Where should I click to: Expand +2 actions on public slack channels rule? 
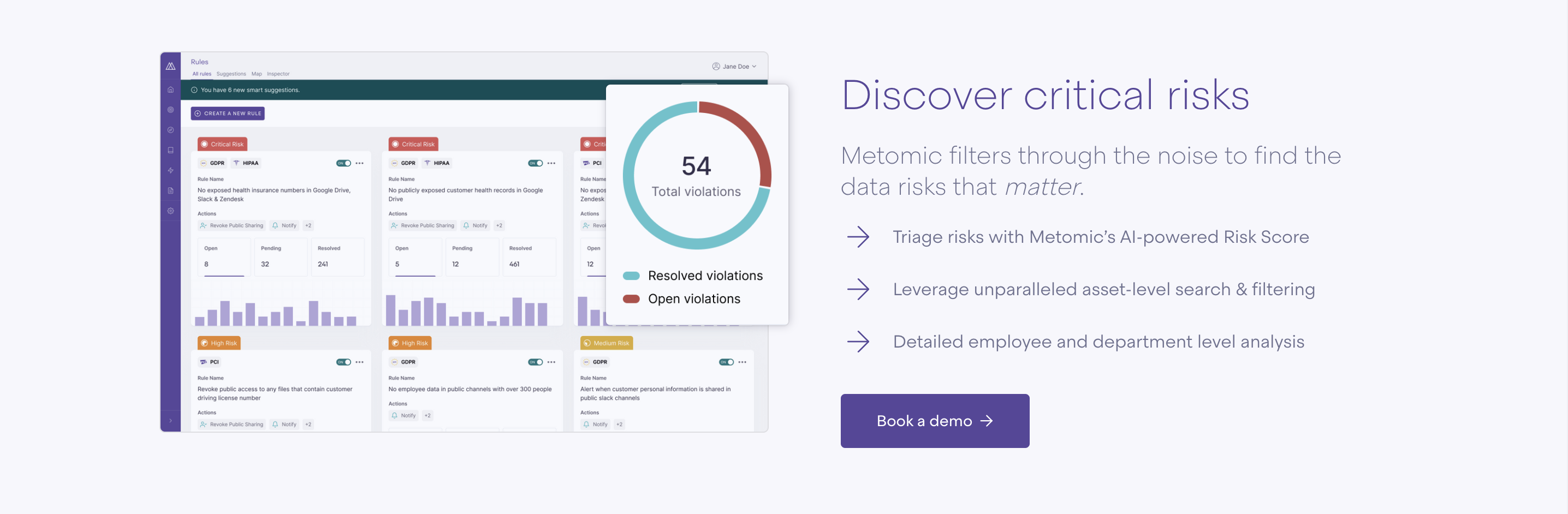point(619,425)
